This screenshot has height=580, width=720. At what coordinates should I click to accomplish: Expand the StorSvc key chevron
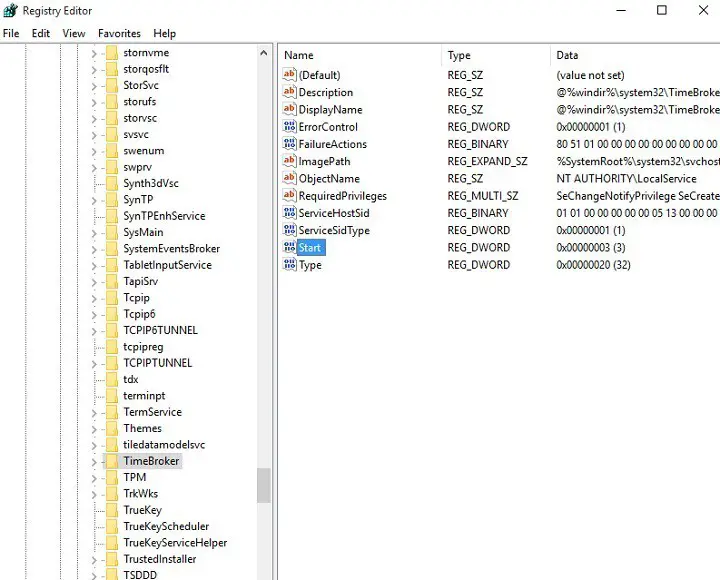pyautogui.click(x=94, y=86)
